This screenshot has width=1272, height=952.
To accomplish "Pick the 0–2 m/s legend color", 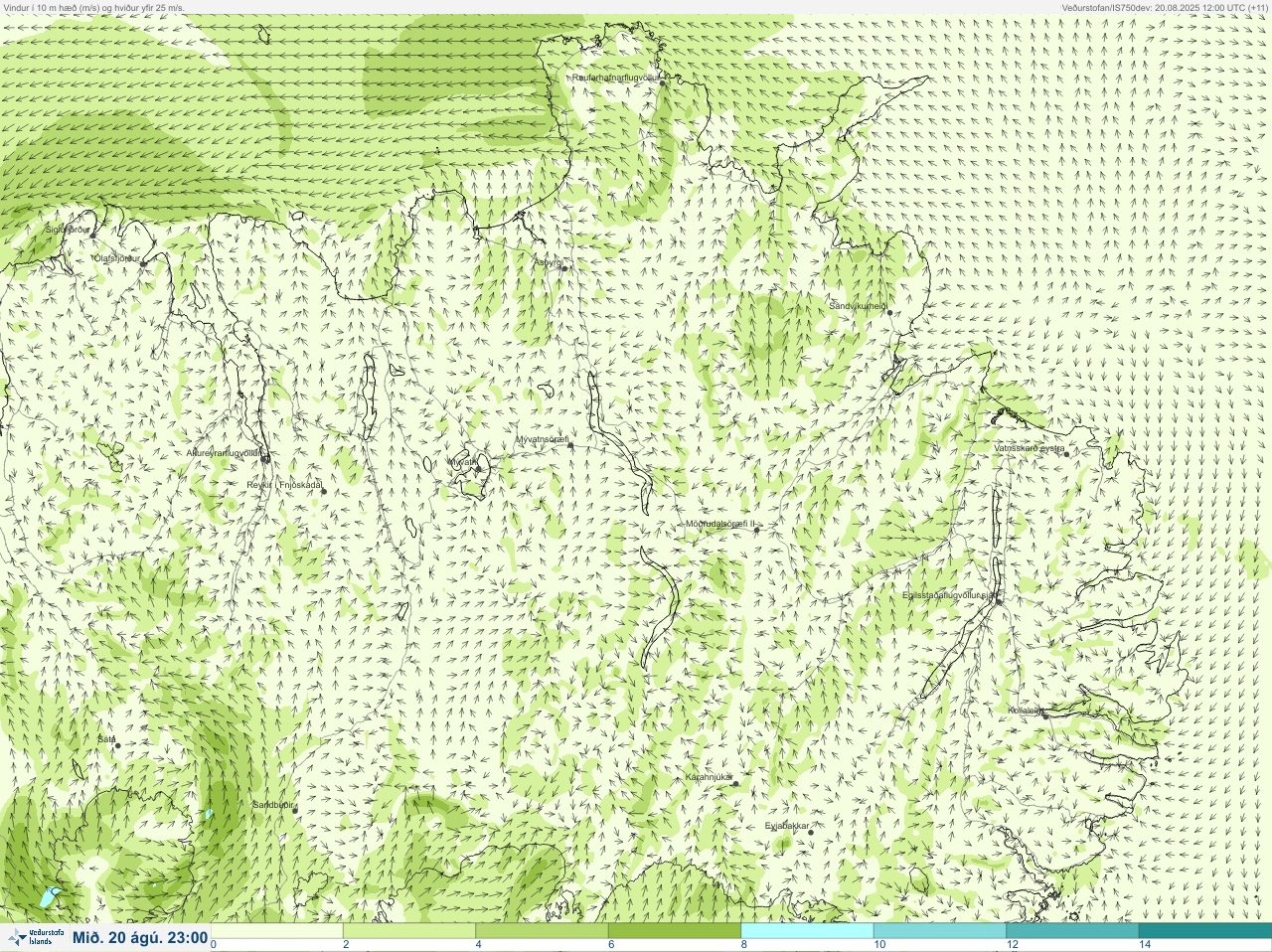I will pyautogui.click(x=277, y=931).
